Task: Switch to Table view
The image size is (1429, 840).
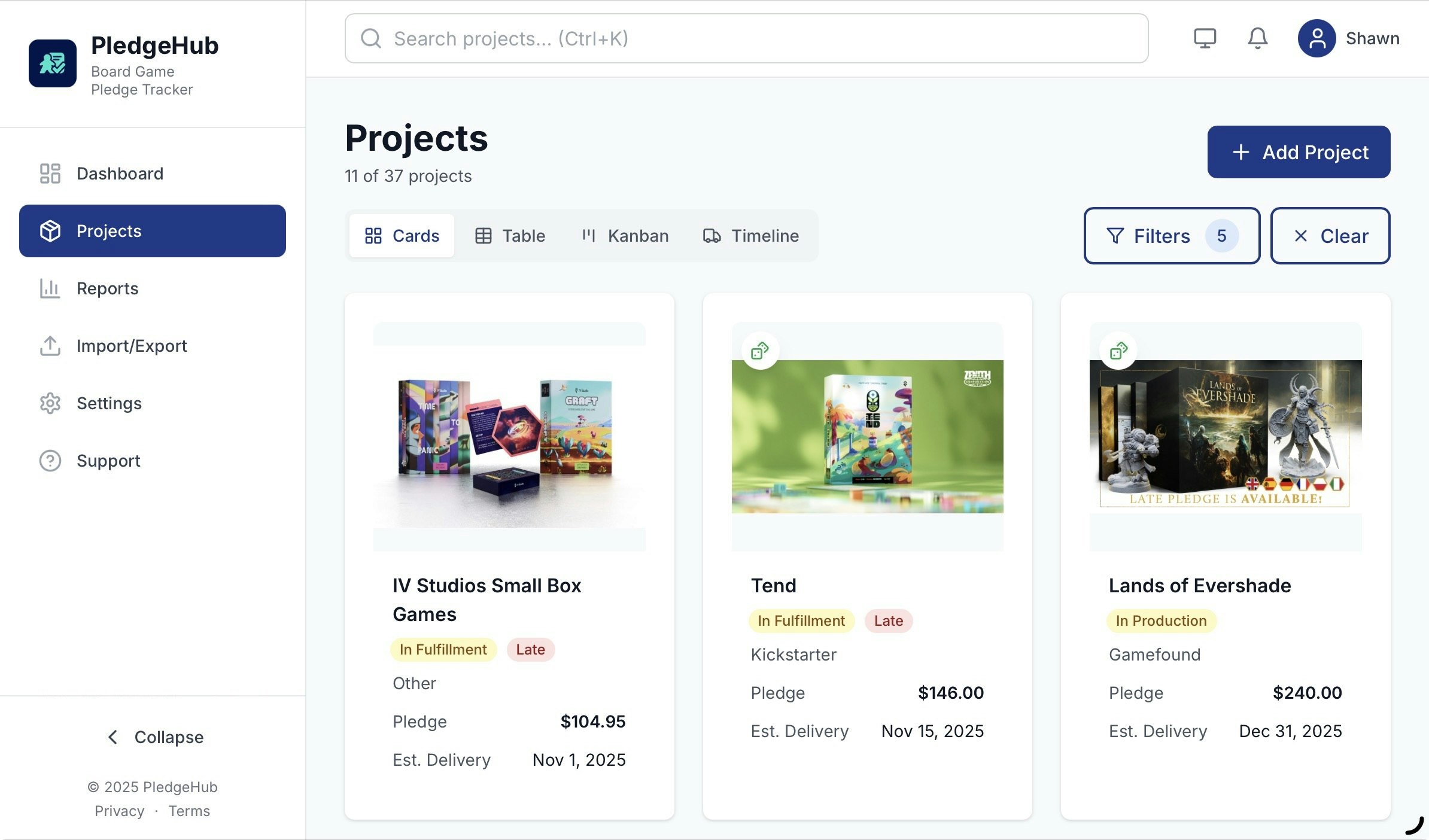Action: point(509,236)
